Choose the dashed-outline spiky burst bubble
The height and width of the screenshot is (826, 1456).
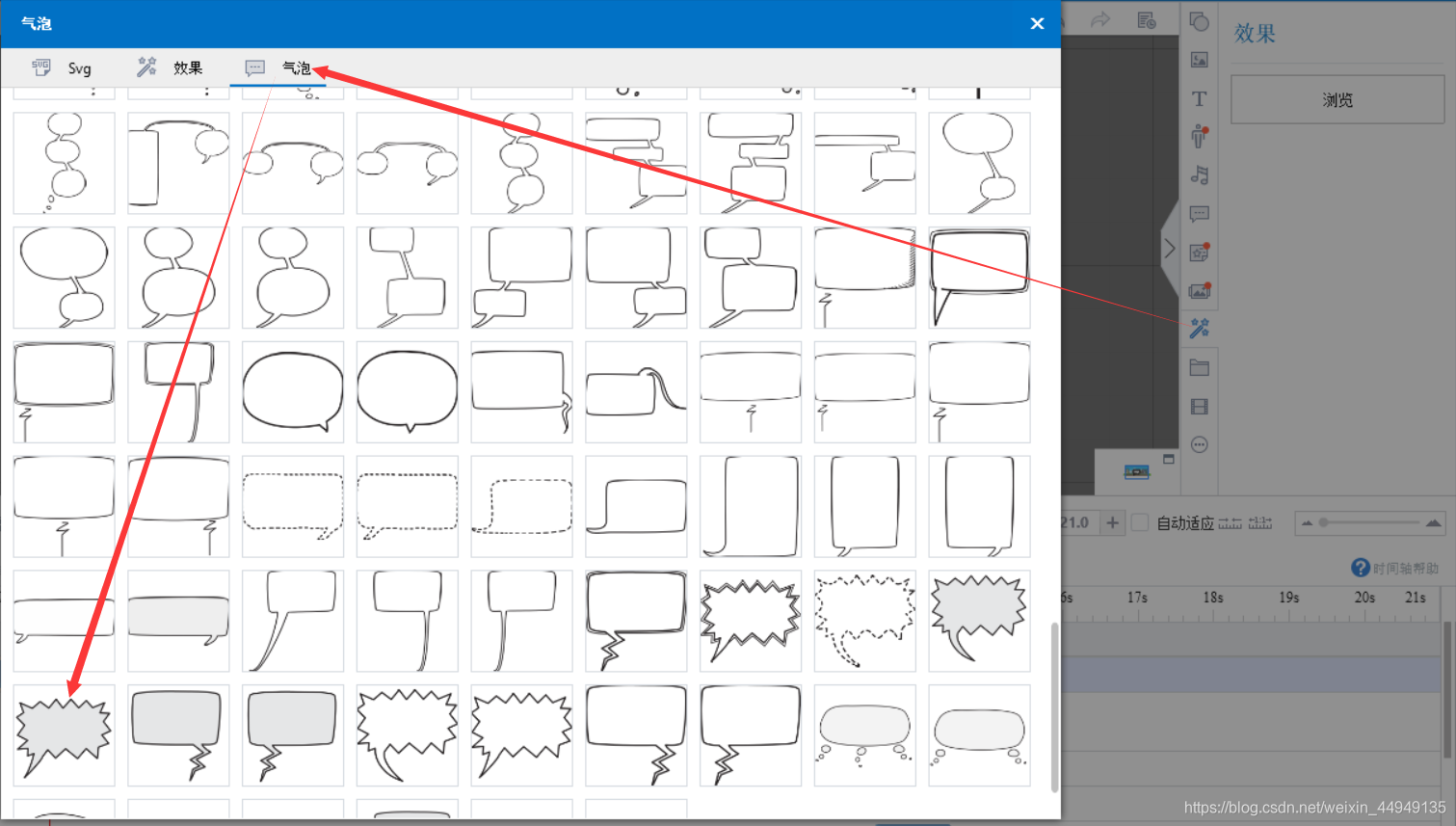864,621
